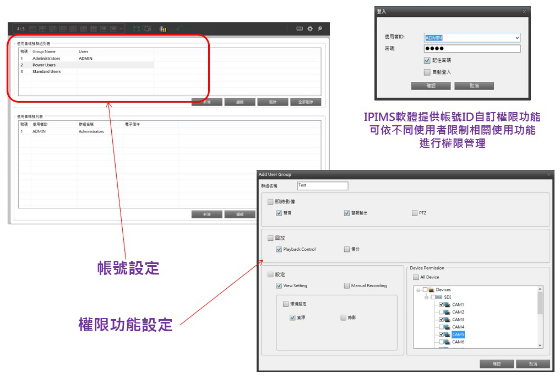Check the backup checkbox right of Playback Control
This screenshot has width=560, height=380.
pyautogui.click(x=346, y=249)
